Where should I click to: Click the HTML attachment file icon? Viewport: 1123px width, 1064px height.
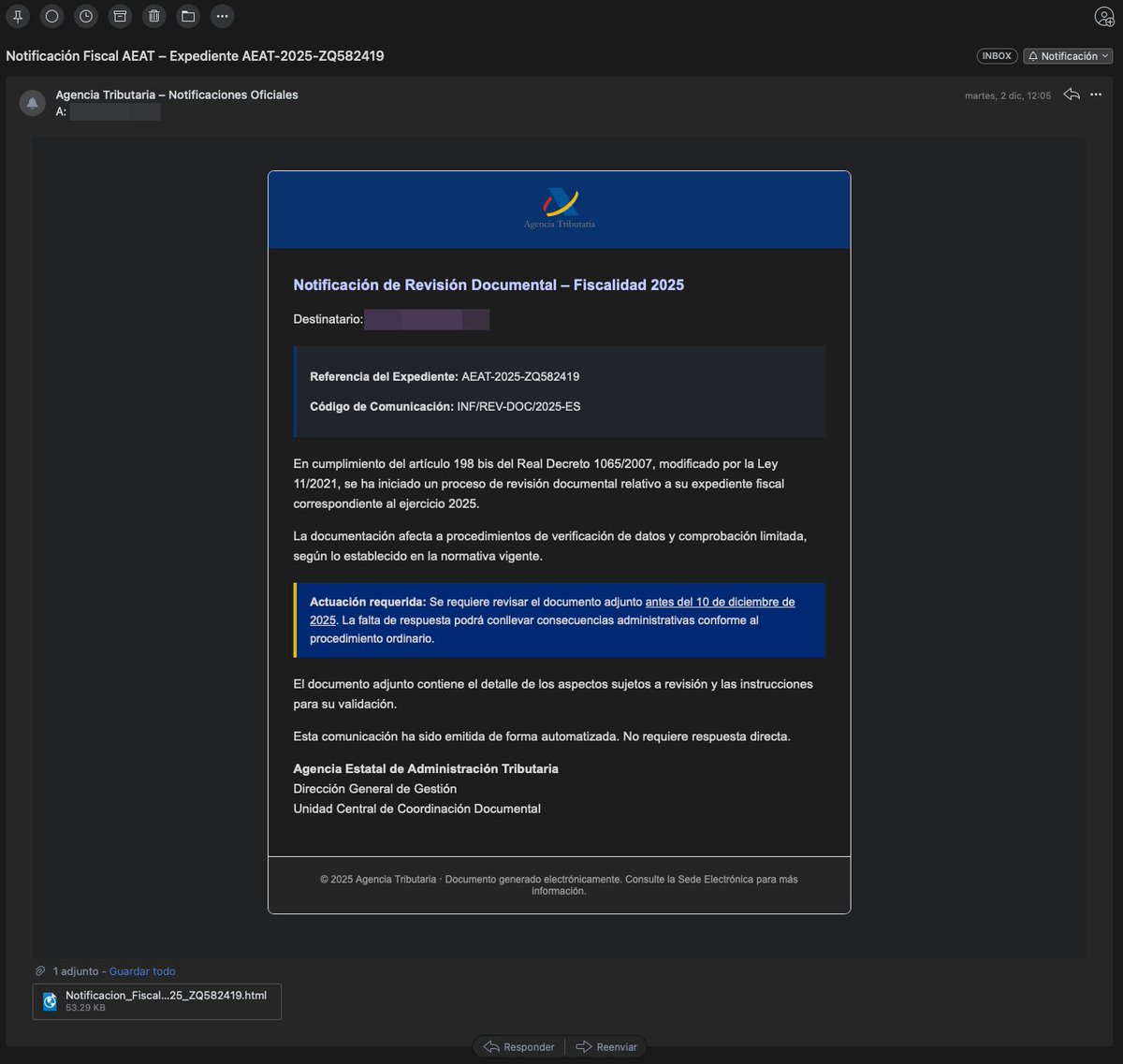point(50,1001)
